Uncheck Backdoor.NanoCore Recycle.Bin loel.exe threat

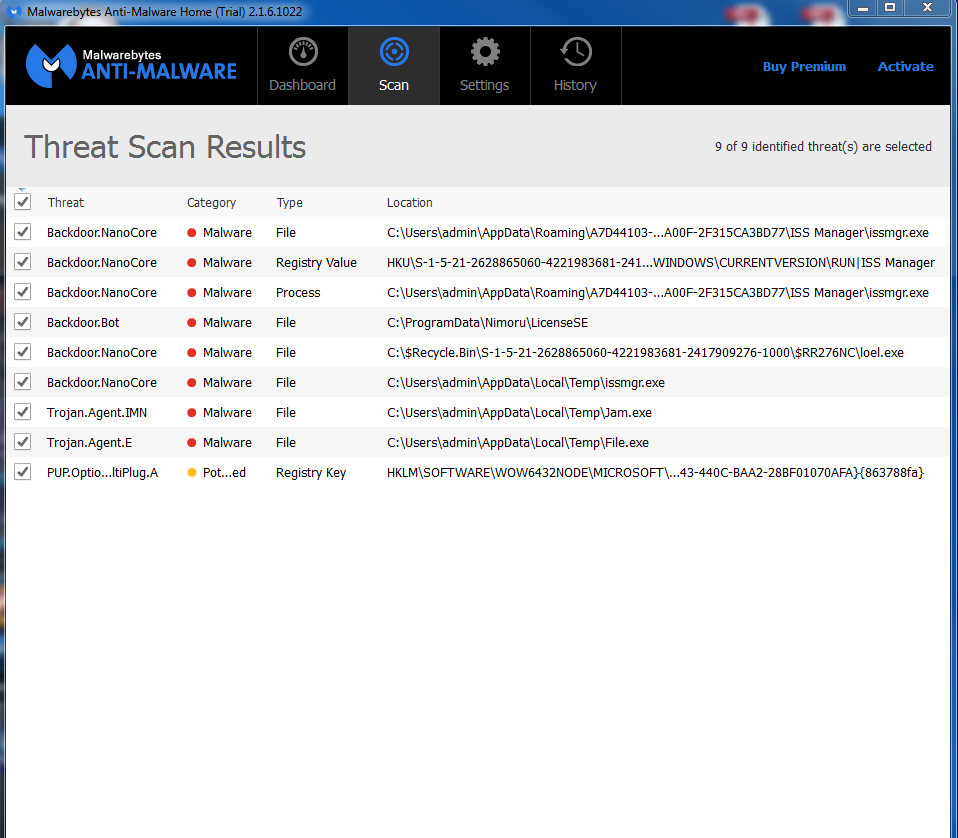pyautogui.click(x=23, y=352)
